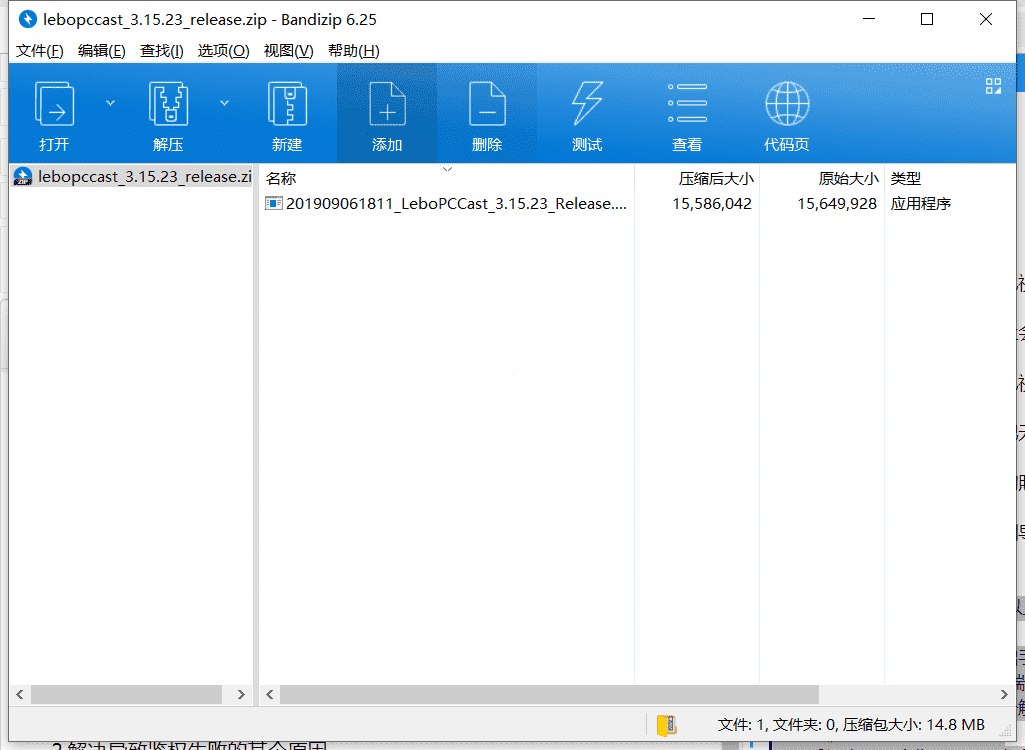This screenshot has height=750, width=1025.
Task: Click the Delete (删除) toolbar icon
Action: (x=487, y=103)
